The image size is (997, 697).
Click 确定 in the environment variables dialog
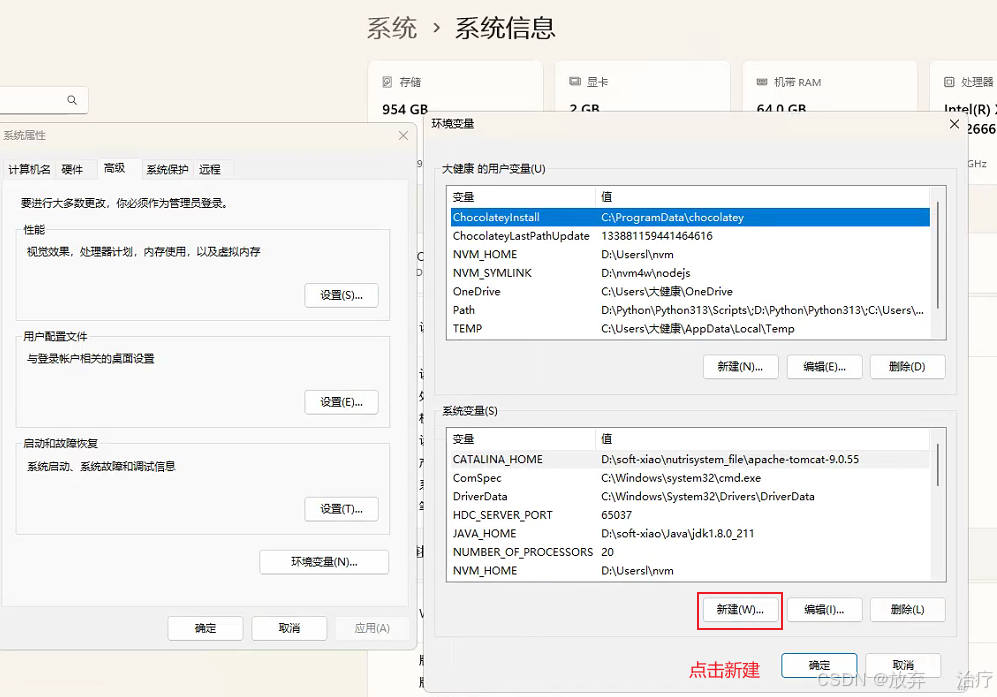(818, 664)
